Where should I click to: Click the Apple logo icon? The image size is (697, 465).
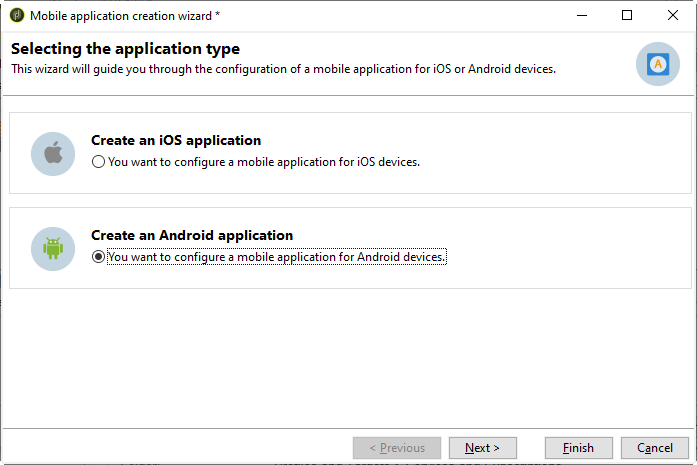pyautogui.click(x=53, y=153)
